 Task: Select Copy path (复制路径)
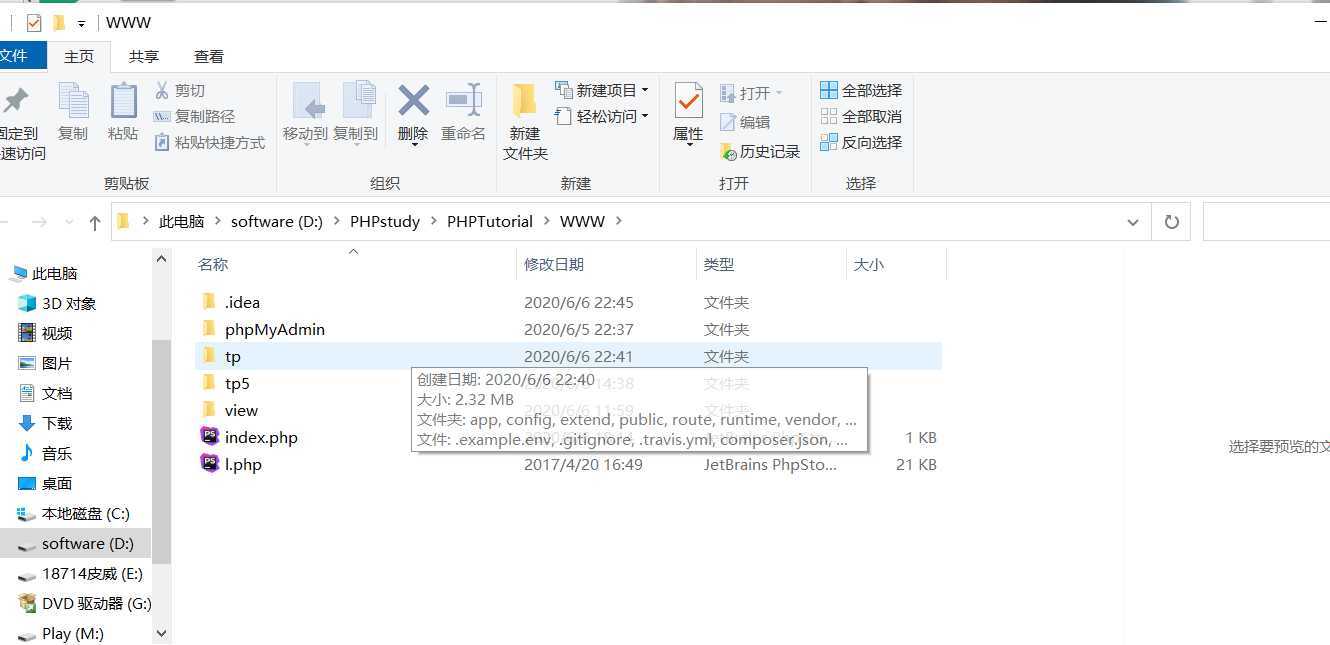tap(194, 116)
